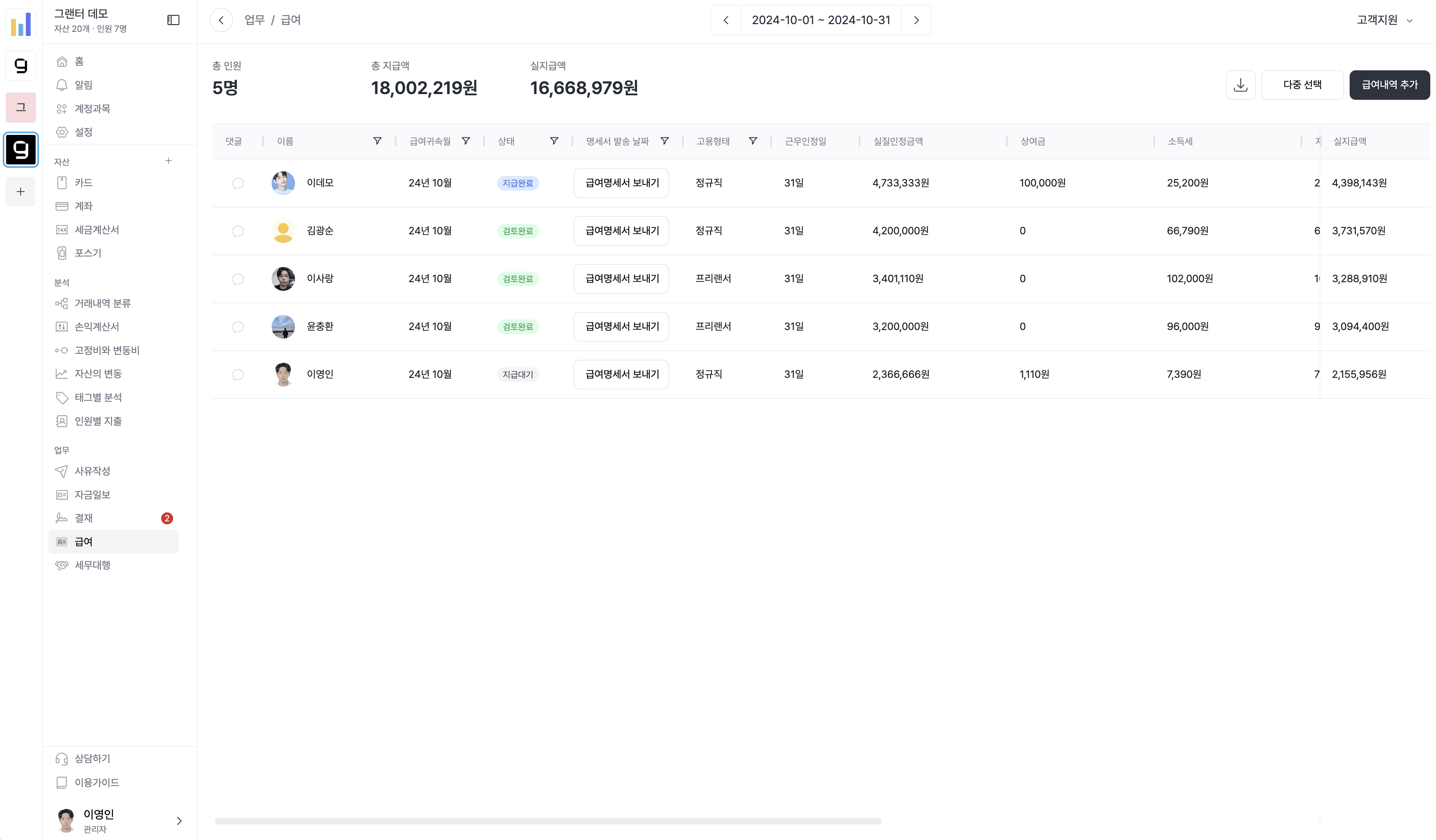The height and width of the screenshot is (840, 1436).
Task: Open the 고객지원 dropdown
Action: [1384, 20]
